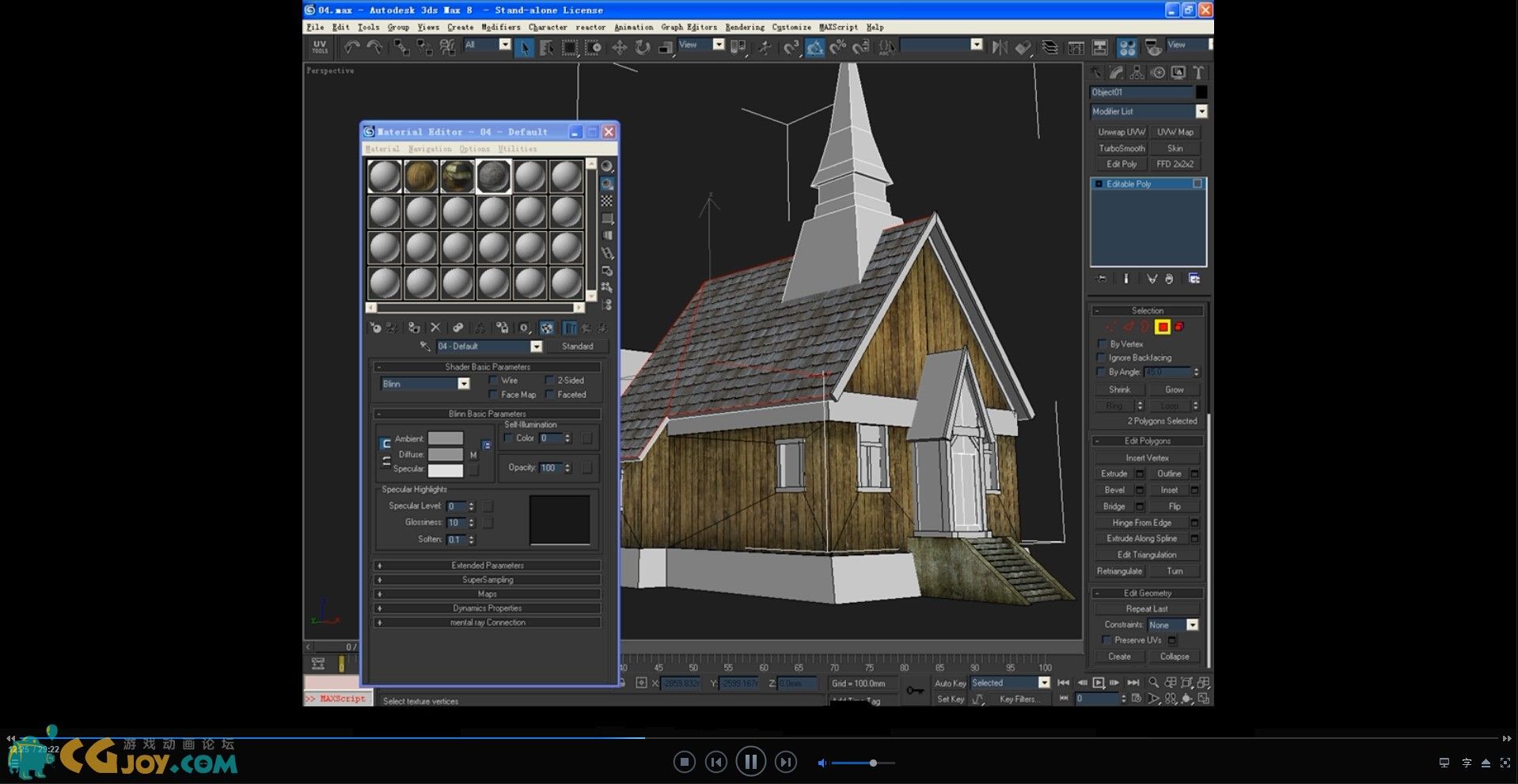Open Material Editor Navigation menu
1518x784 pixels.
point(430,149)
